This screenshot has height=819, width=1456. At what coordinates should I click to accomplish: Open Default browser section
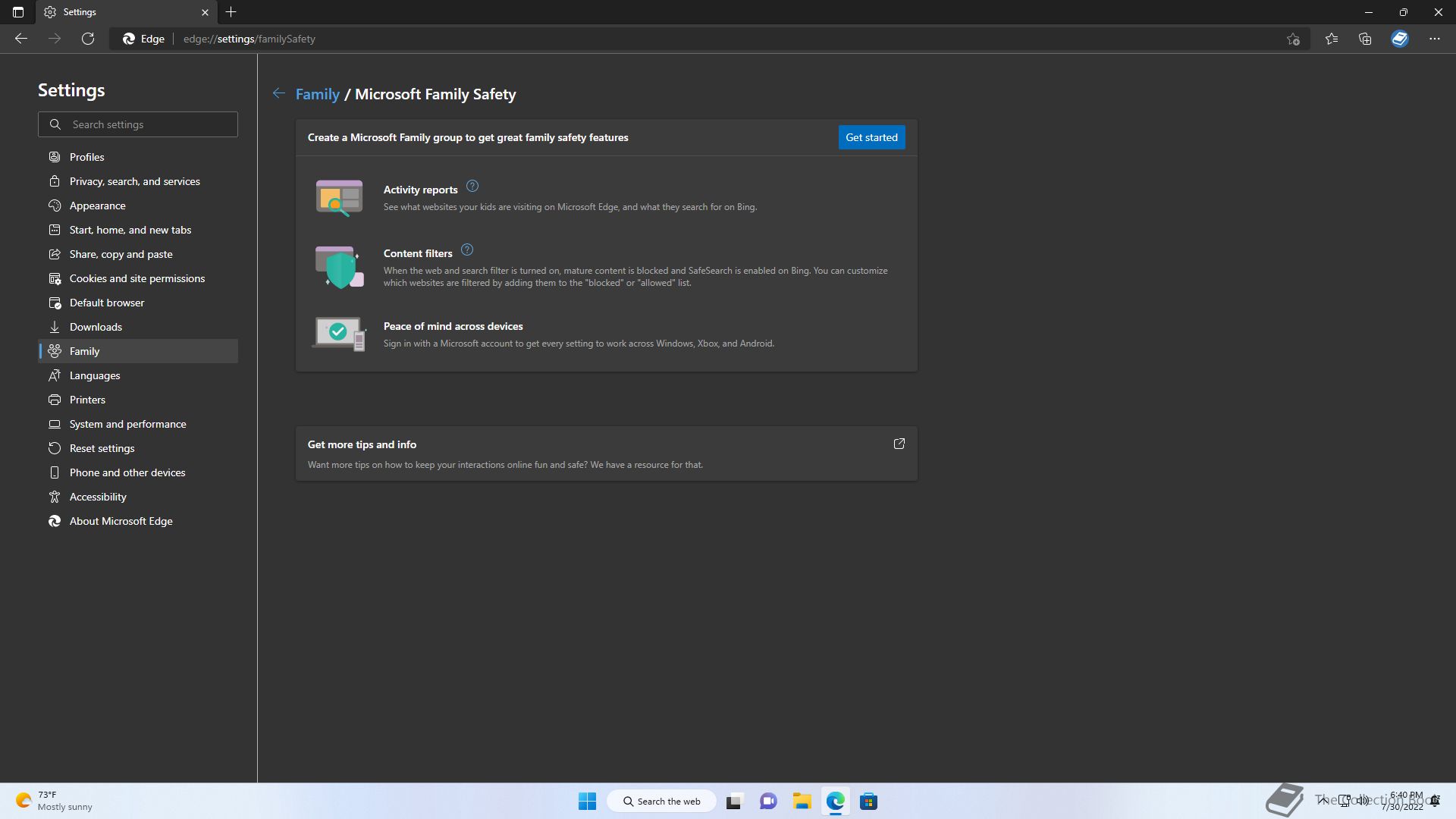point(138,303)
